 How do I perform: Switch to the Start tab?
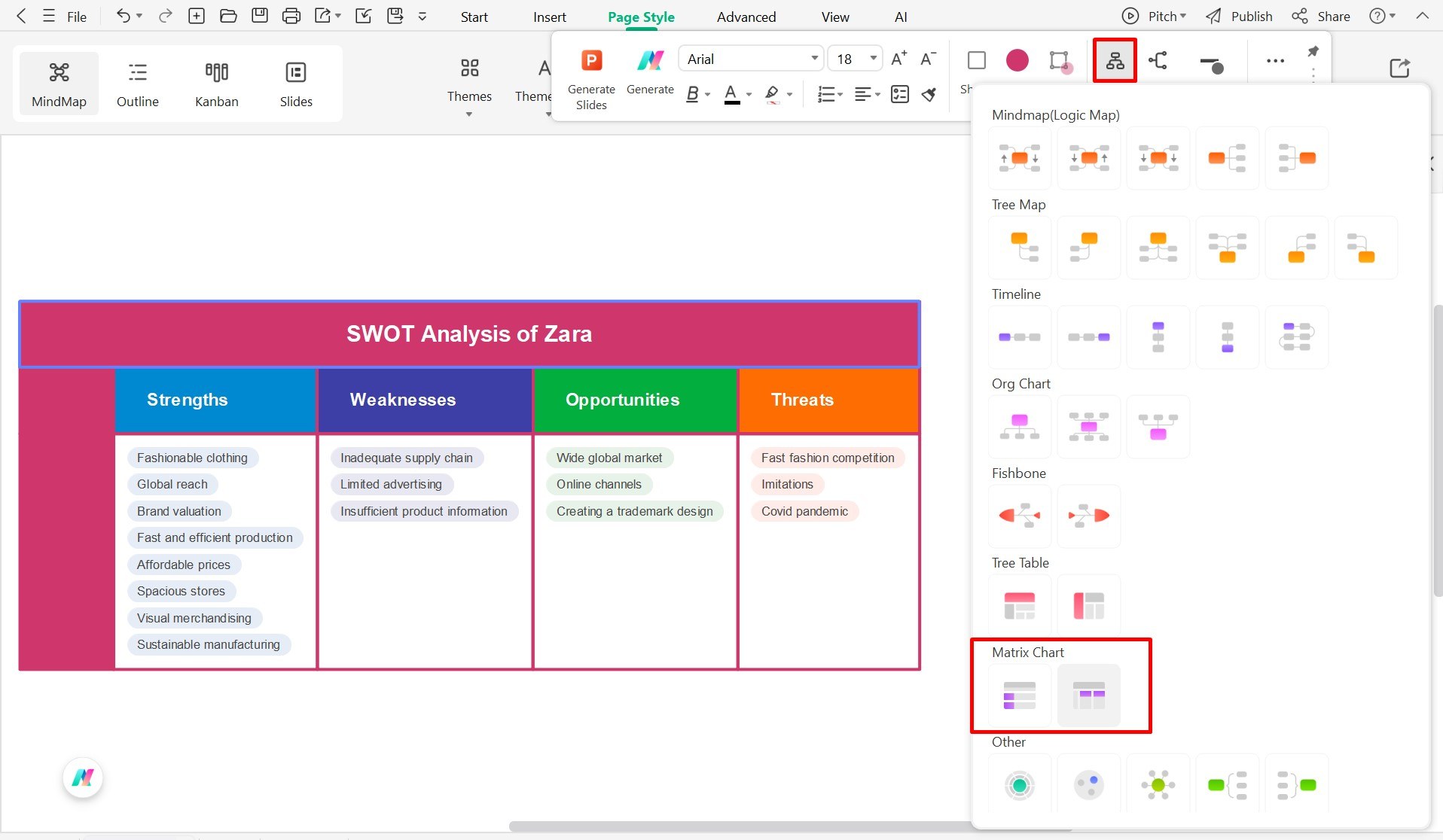474,17
